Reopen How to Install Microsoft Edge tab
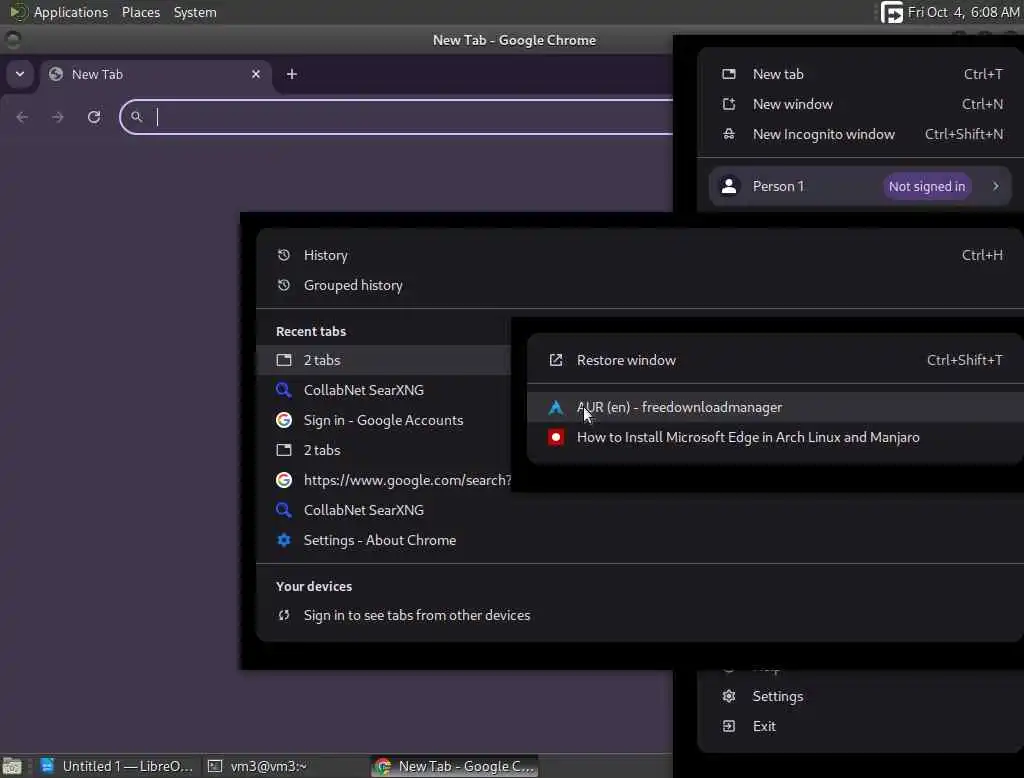 pyautogui.click(x=775, y=438)
